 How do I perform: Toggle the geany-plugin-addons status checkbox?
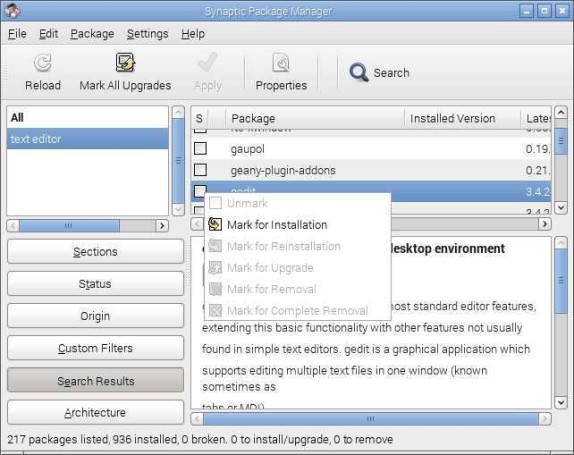(x=200, y=170)
